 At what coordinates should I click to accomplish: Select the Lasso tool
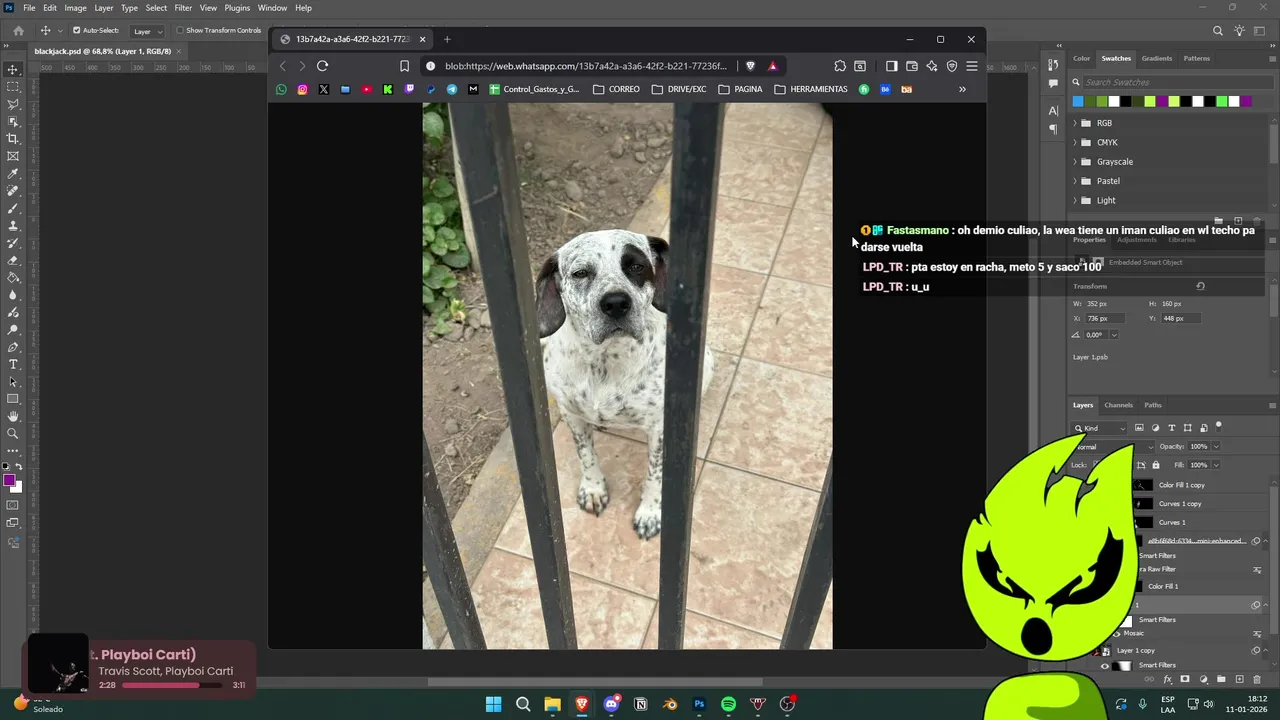pos(13,104)
